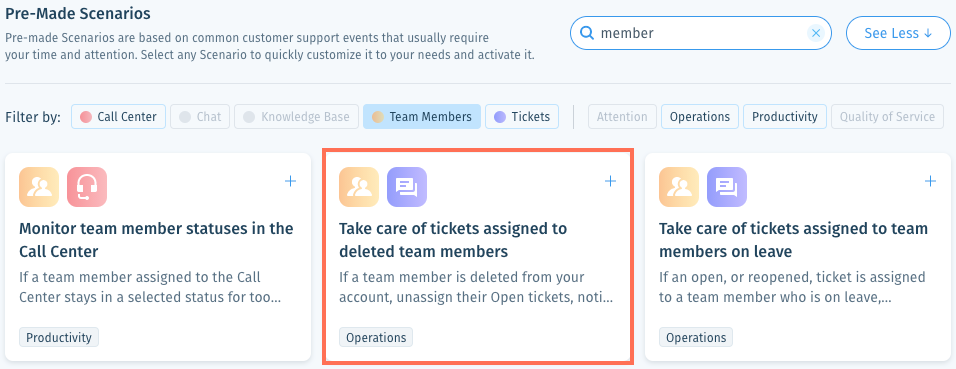Click the plus icon on team members on leave card
The height and width of the screenshot is (369, 956).
pyautogui.click(x=930, y=181)
